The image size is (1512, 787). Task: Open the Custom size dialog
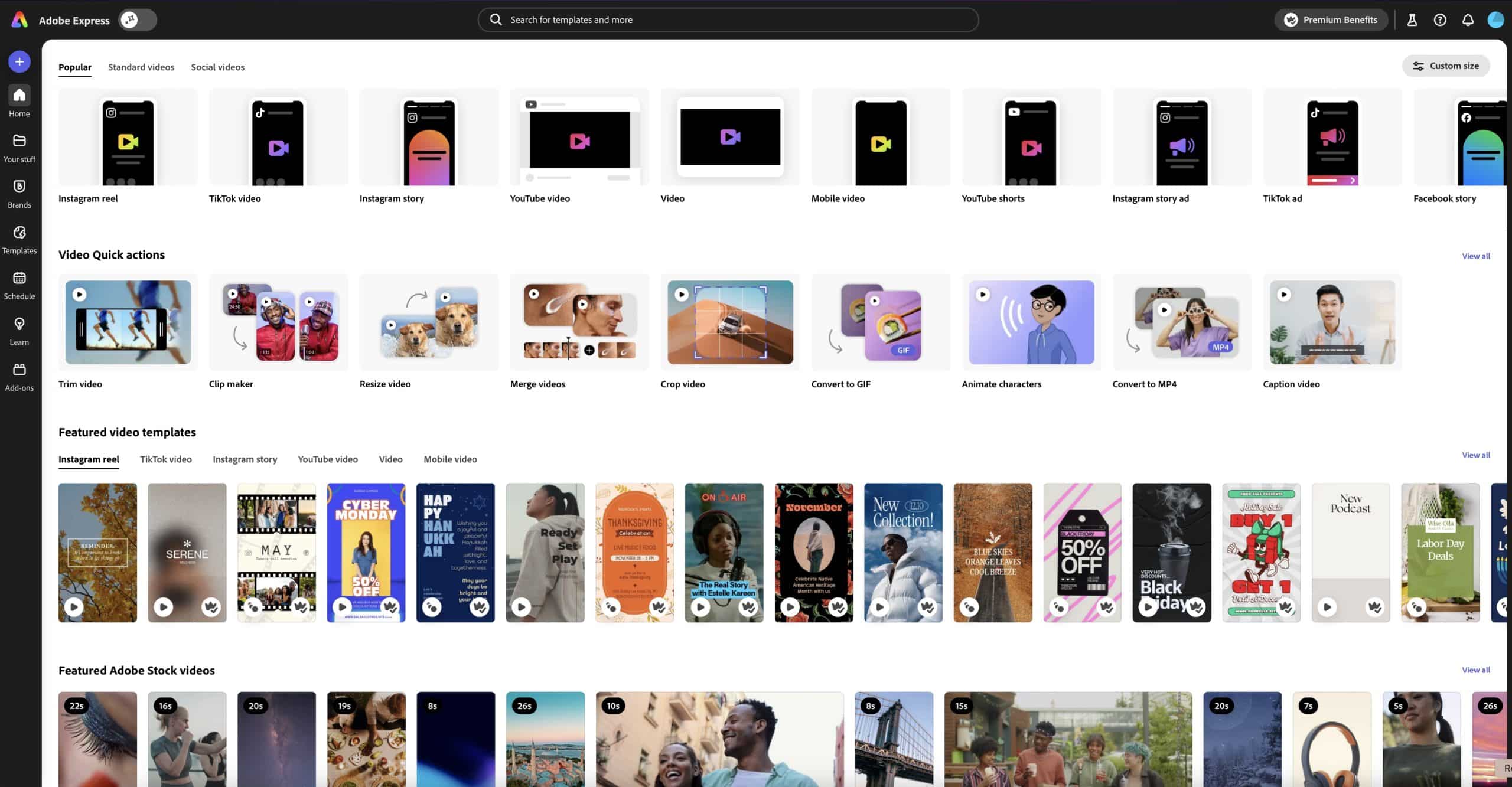tap(1446, 66)
